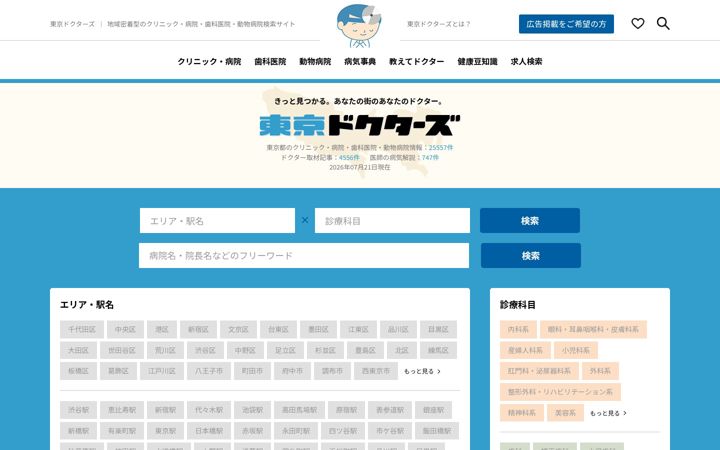Select the 板橋区 area tag

(79, 371)
